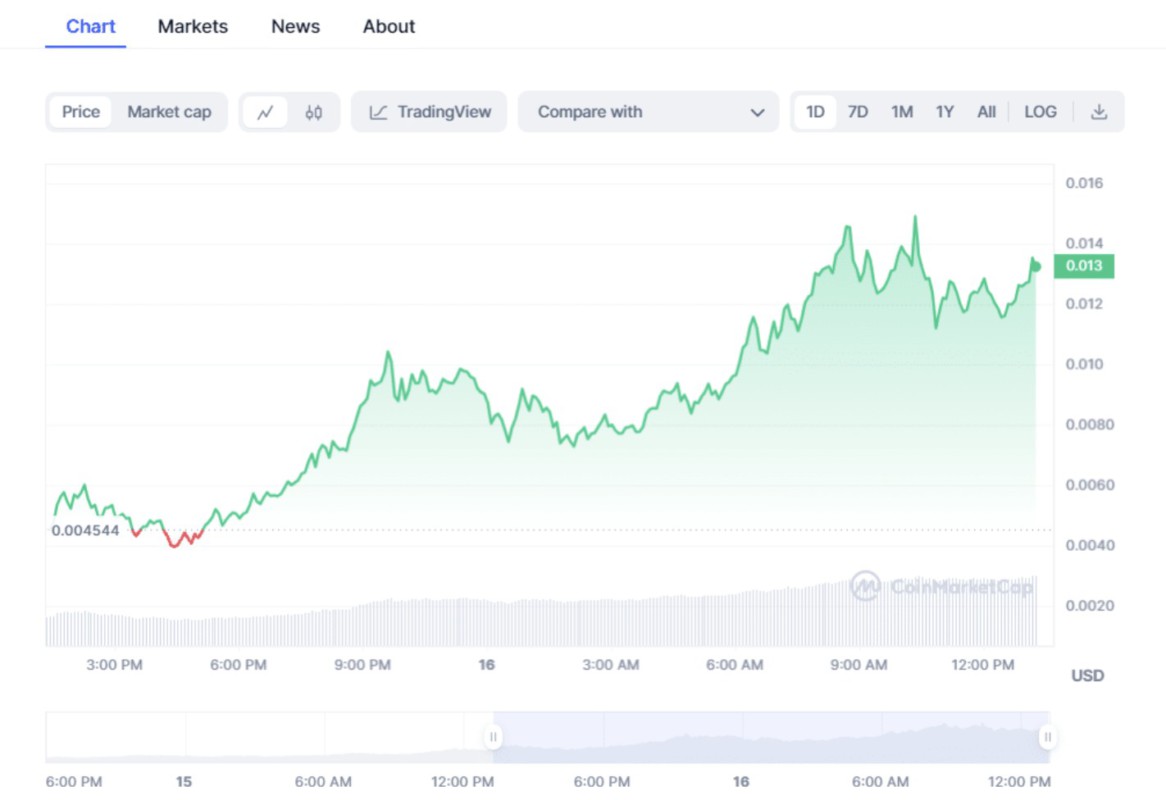The image size is (1166, 800).
Task: Select the 1Y timeframe icon button
Action: [x=944, y=112]
